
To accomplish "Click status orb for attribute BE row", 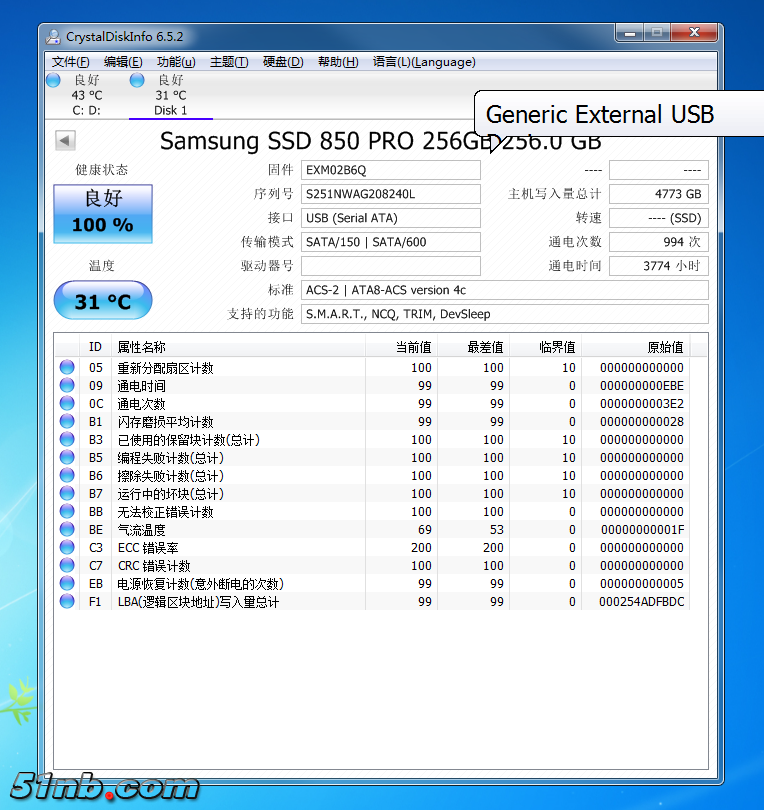I will tap(67, 530).
